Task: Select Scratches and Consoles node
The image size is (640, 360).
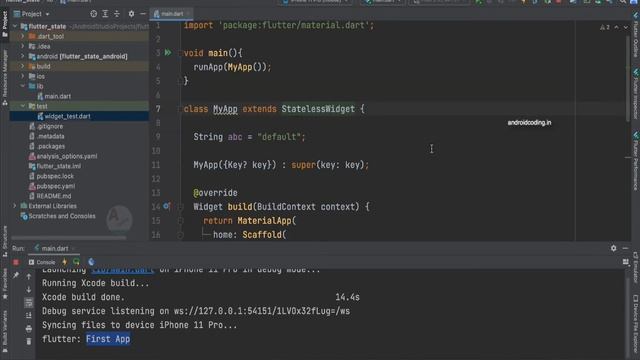Action: point(62,216)
